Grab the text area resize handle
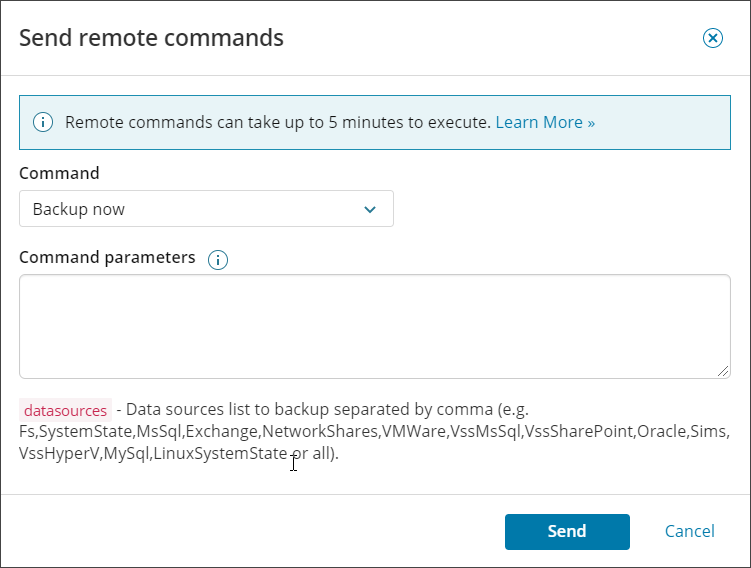This screenshot has width=751, height=568. point(723,371)
